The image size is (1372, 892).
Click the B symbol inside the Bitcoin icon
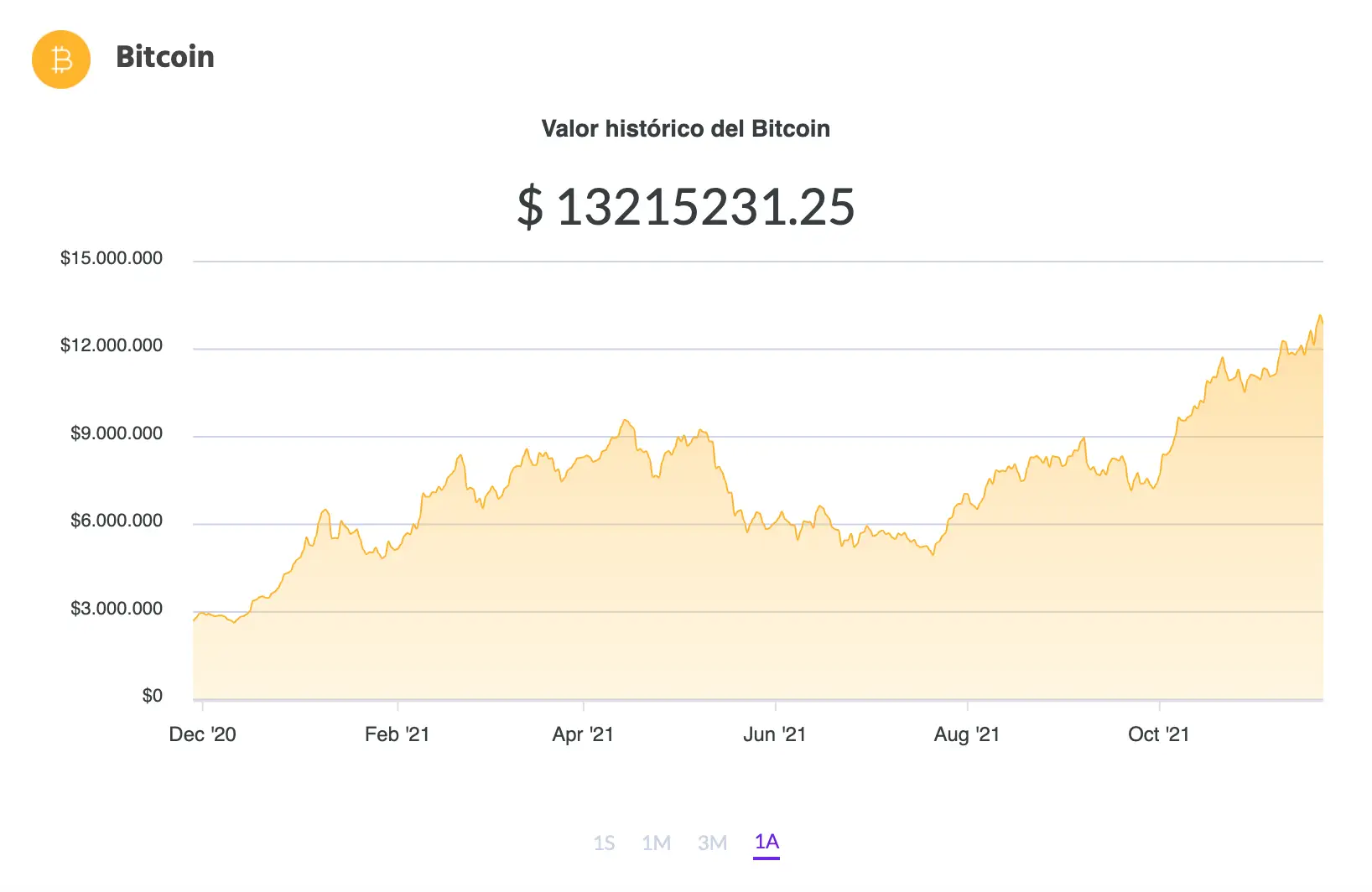(60, 59)
